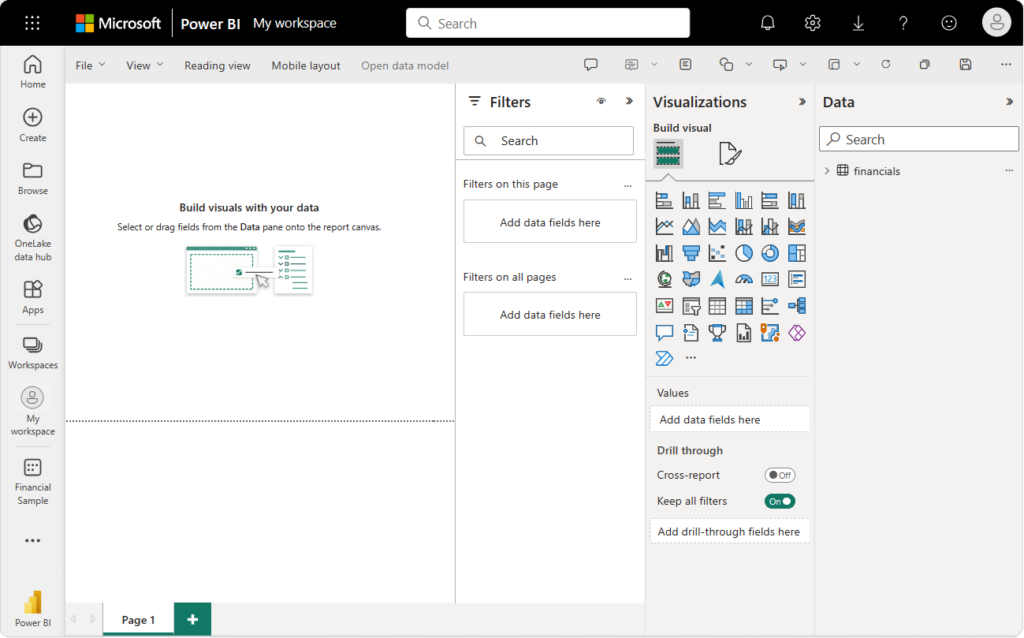Image resolution: width=1024 pixels, height=638 pixels.
Task: Open the Financial Sample item
Action: click(x=33, y=482)
